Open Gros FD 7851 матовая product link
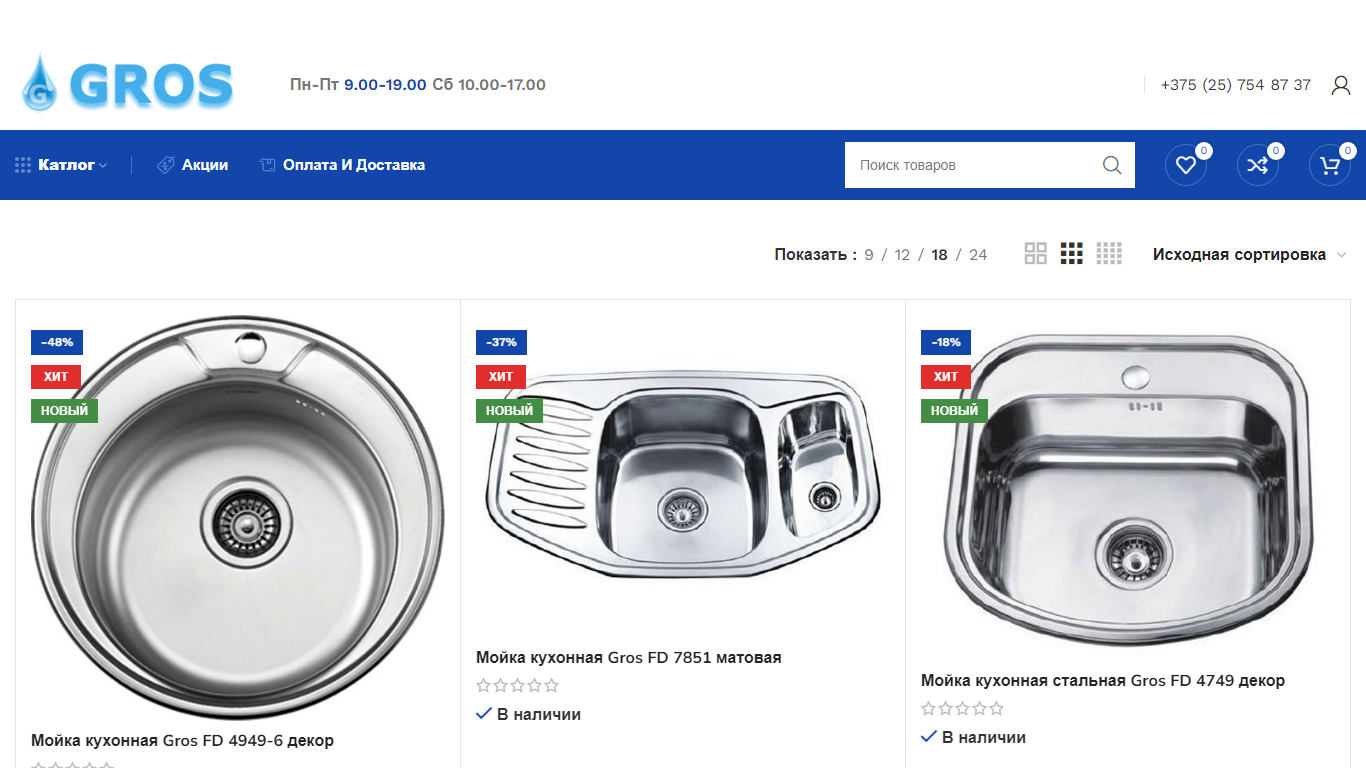The image size is (1366, 768). [628, 658]
